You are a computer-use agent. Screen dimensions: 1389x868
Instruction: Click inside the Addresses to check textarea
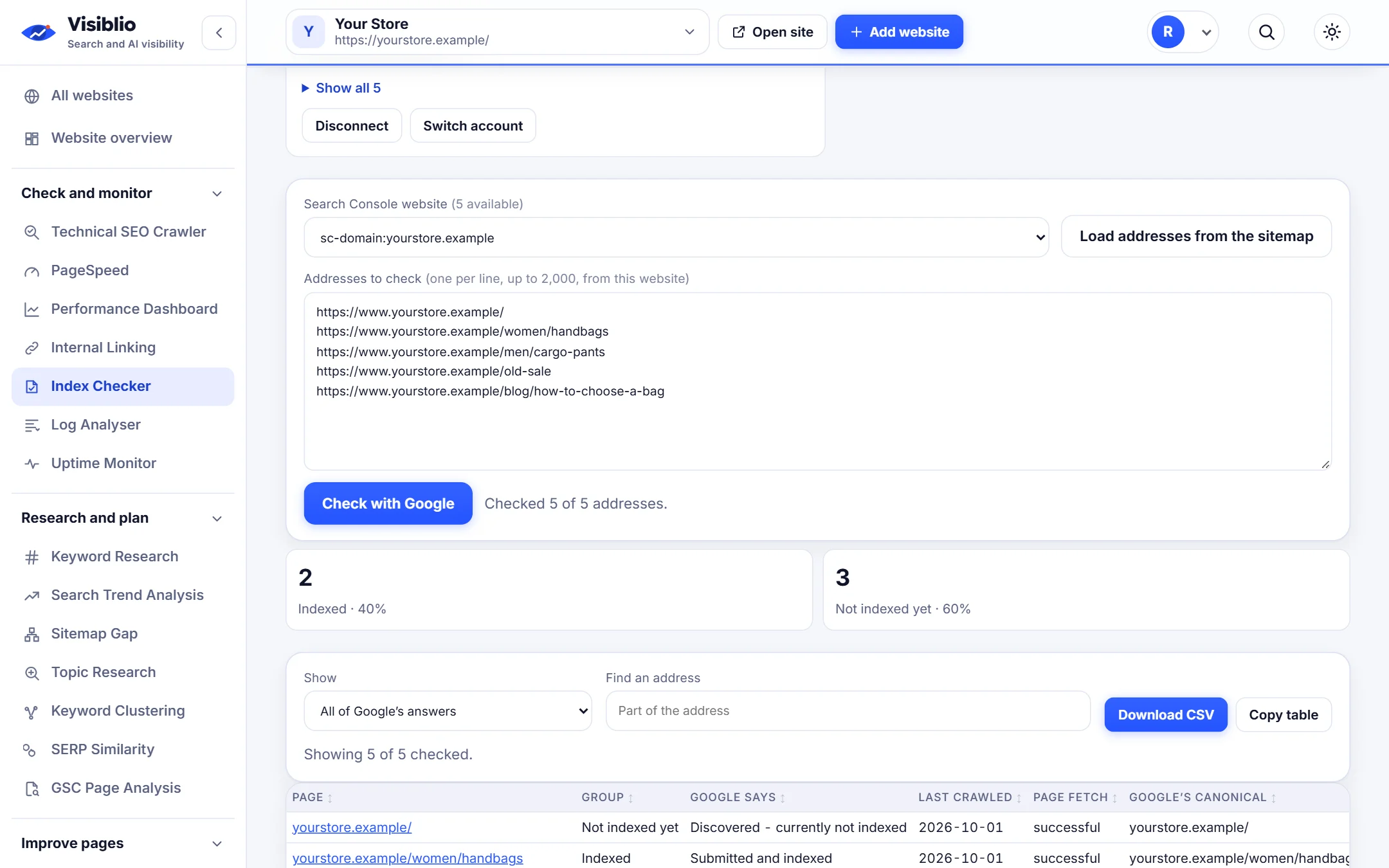point(817,381)
